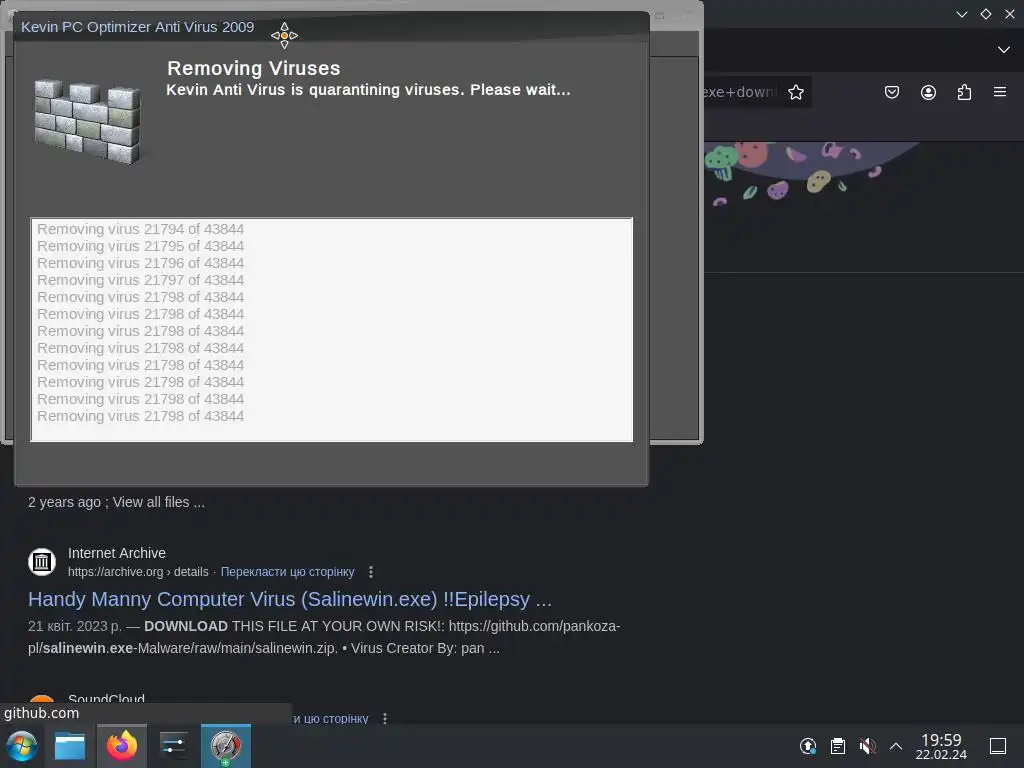Click the Windows-style start menu button
Image resolution: width=1024 pixels, height=768 pixels.
click(22, 746)
